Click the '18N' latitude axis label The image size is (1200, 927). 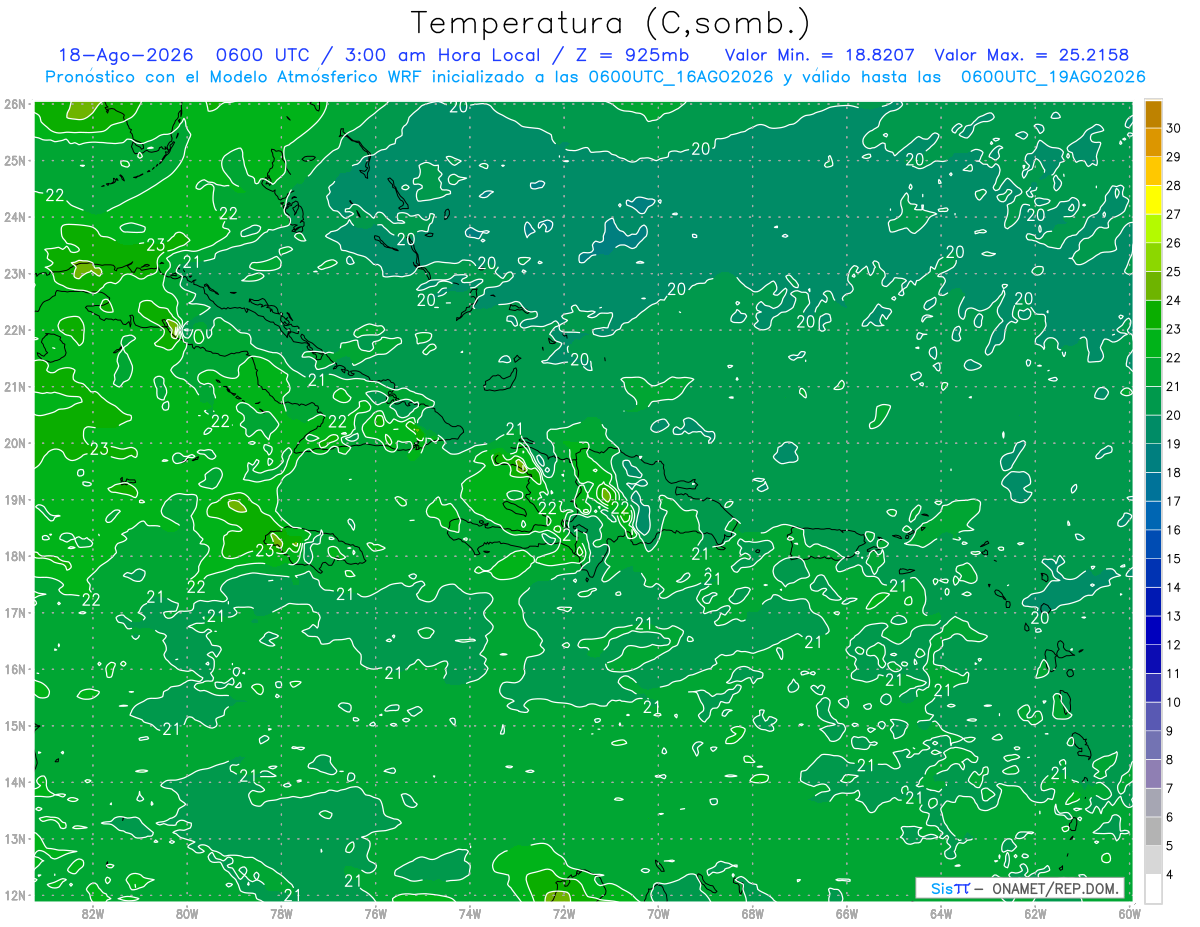15,556
